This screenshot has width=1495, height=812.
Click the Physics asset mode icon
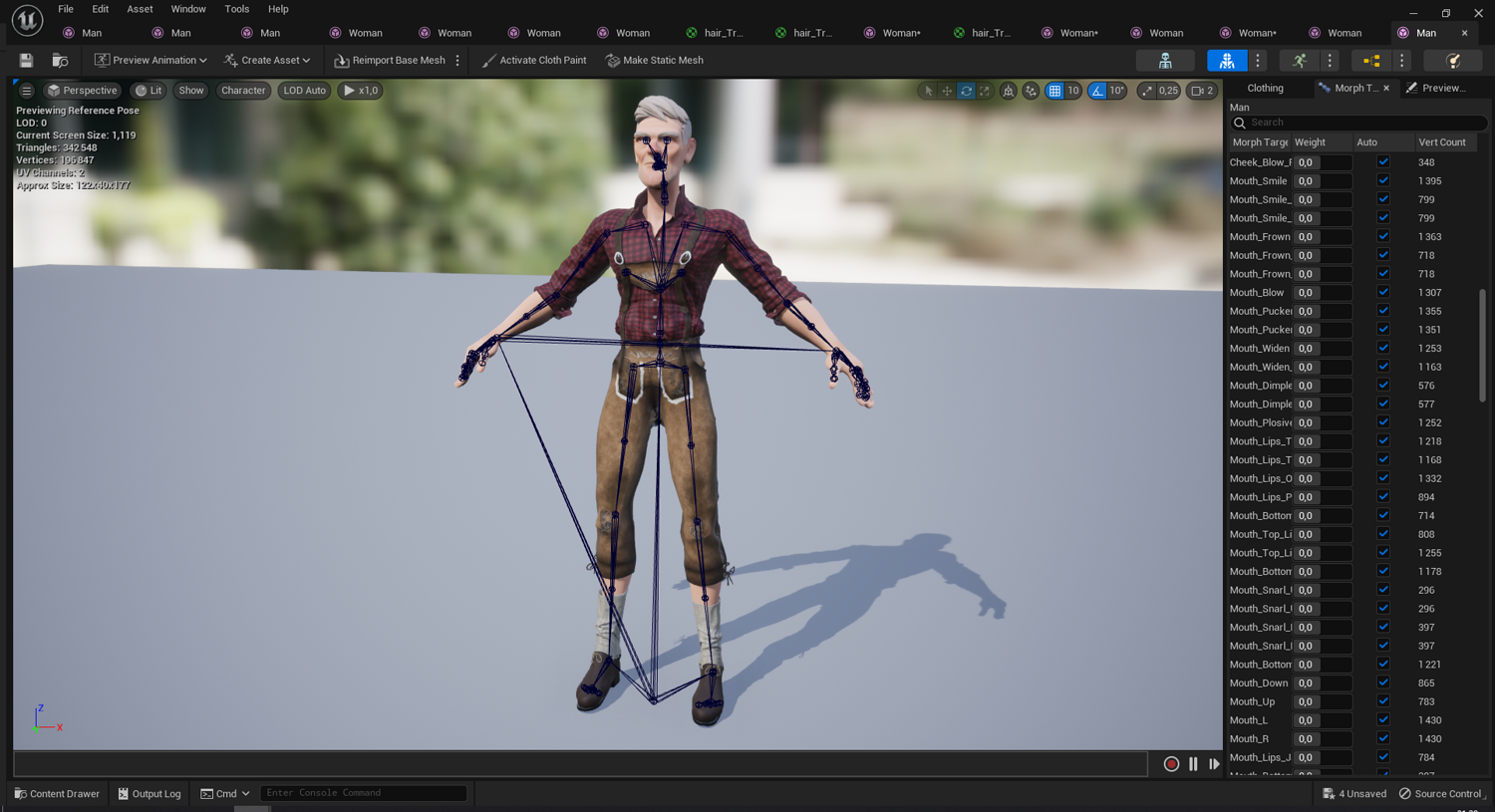pyautogui.click(x=1454, y=61)
